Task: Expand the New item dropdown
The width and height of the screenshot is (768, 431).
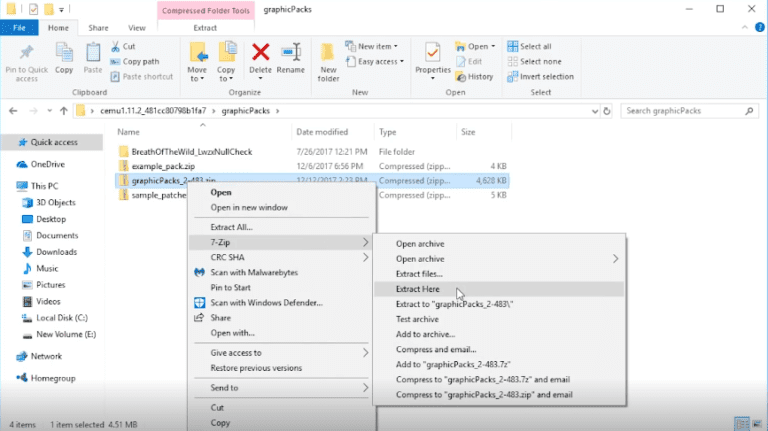Action: pyautogui.click(x=376, y=46)
